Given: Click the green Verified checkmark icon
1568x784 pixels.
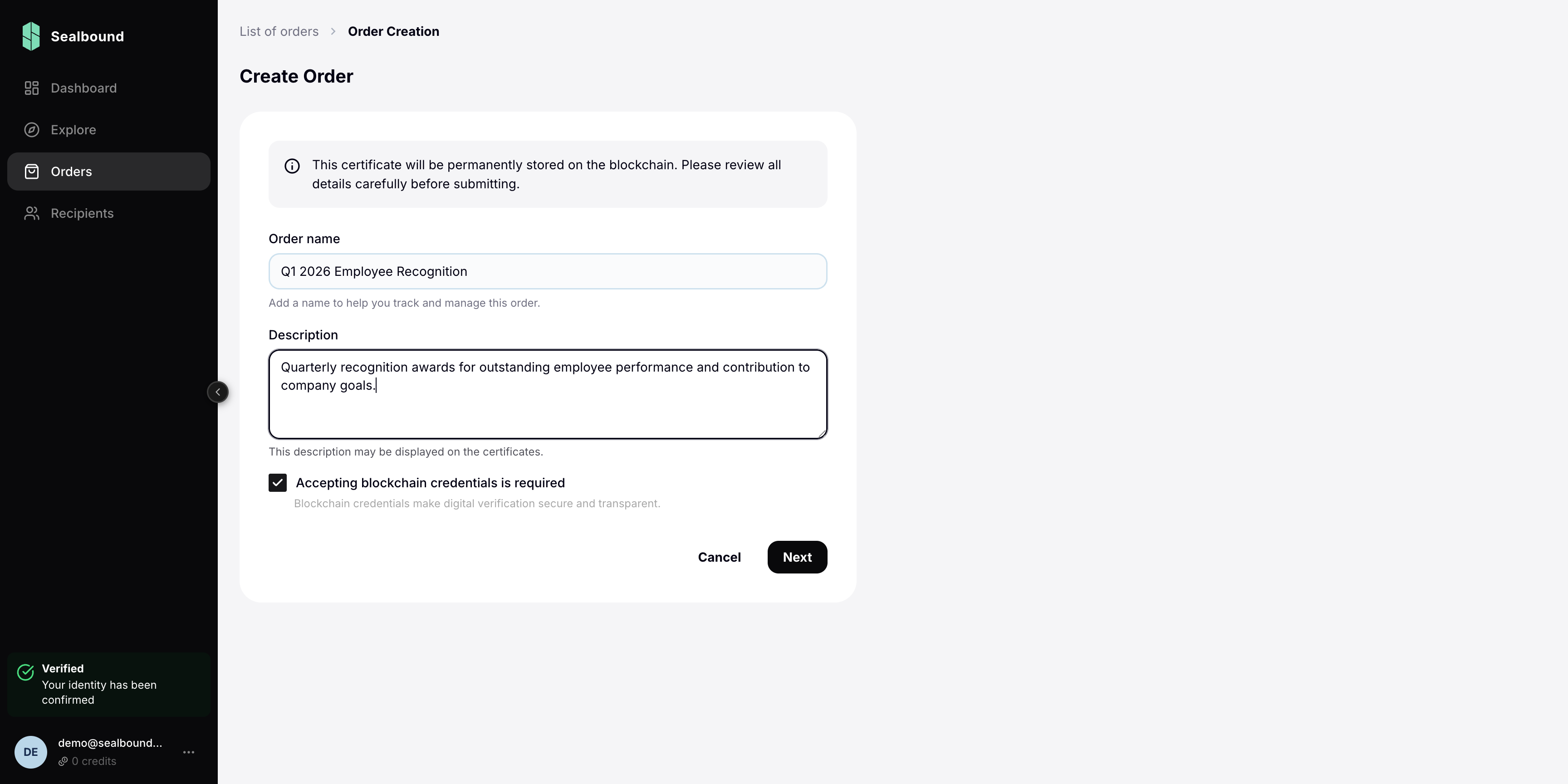Looking at the screenshot, I should coord(24,672).
